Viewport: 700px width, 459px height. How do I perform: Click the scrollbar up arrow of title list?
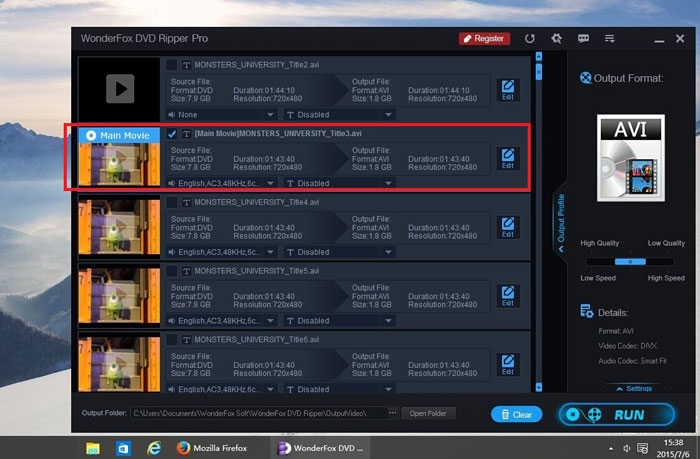click(x=538, y=56)
